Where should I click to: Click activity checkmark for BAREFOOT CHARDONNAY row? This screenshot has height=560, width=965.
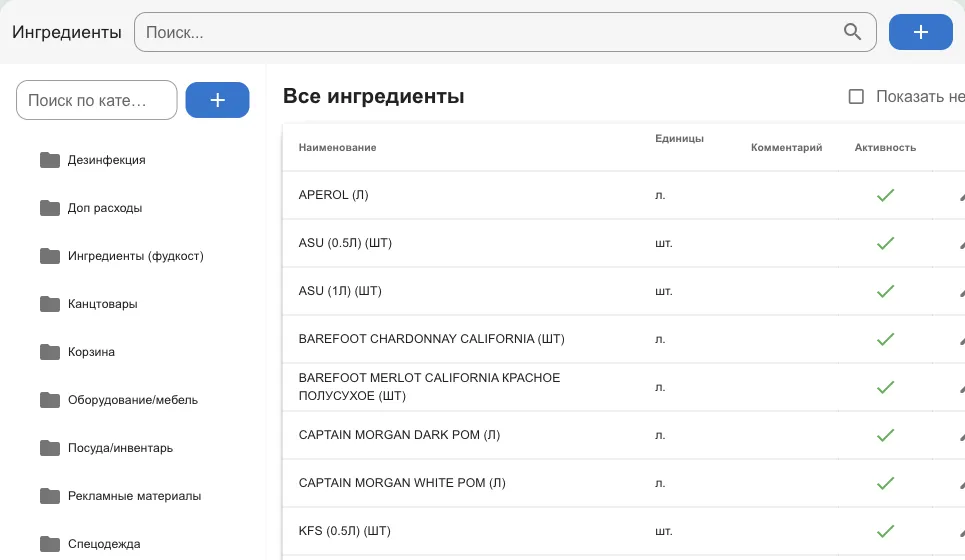pyautogui.click(x=885, y=339)
